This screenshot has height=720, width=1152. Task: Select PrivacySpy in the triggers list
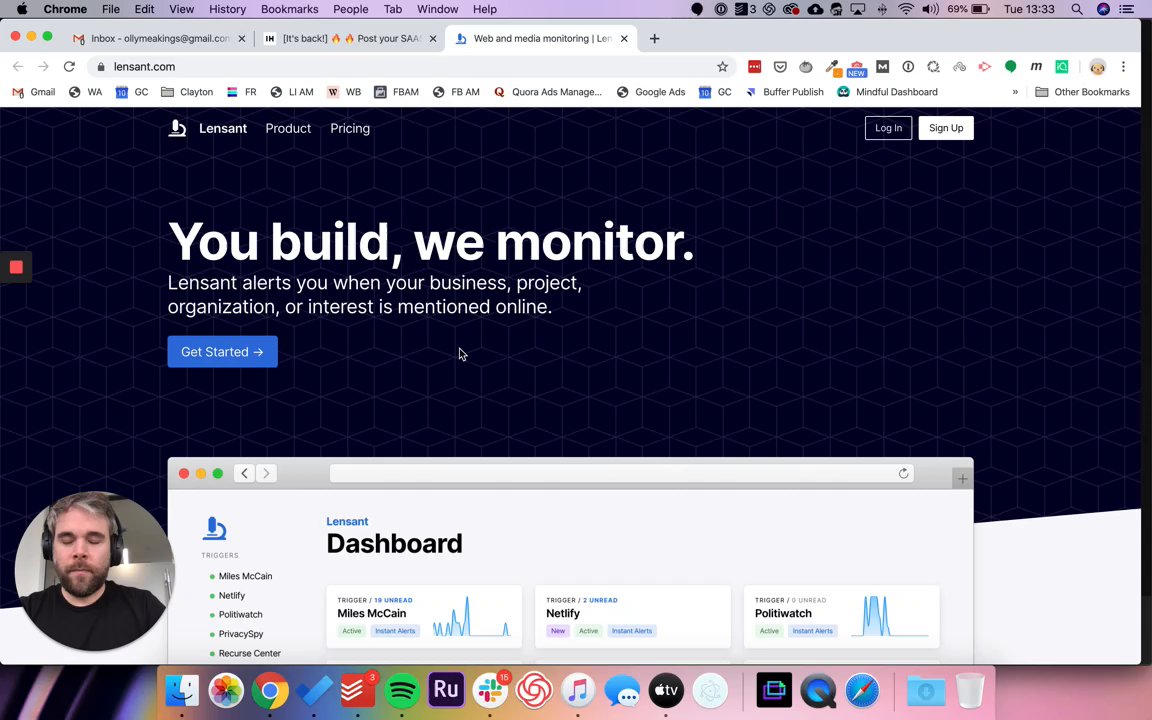click(240, 634)
